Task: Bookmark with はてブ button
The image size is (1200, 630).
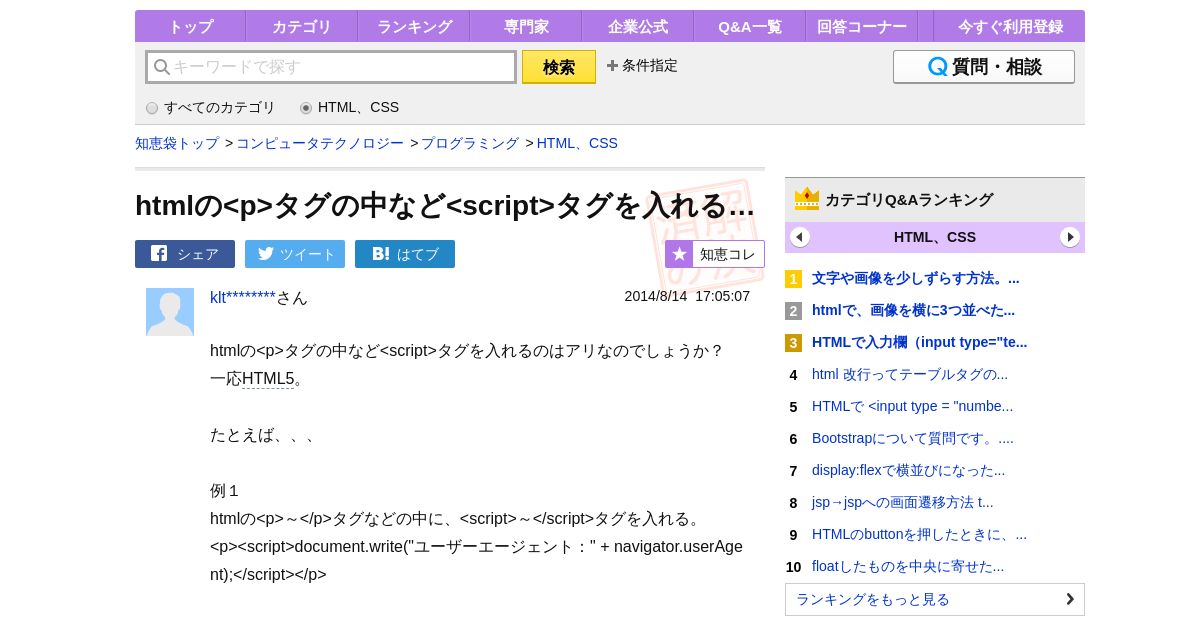Action: tap(405, 254)
